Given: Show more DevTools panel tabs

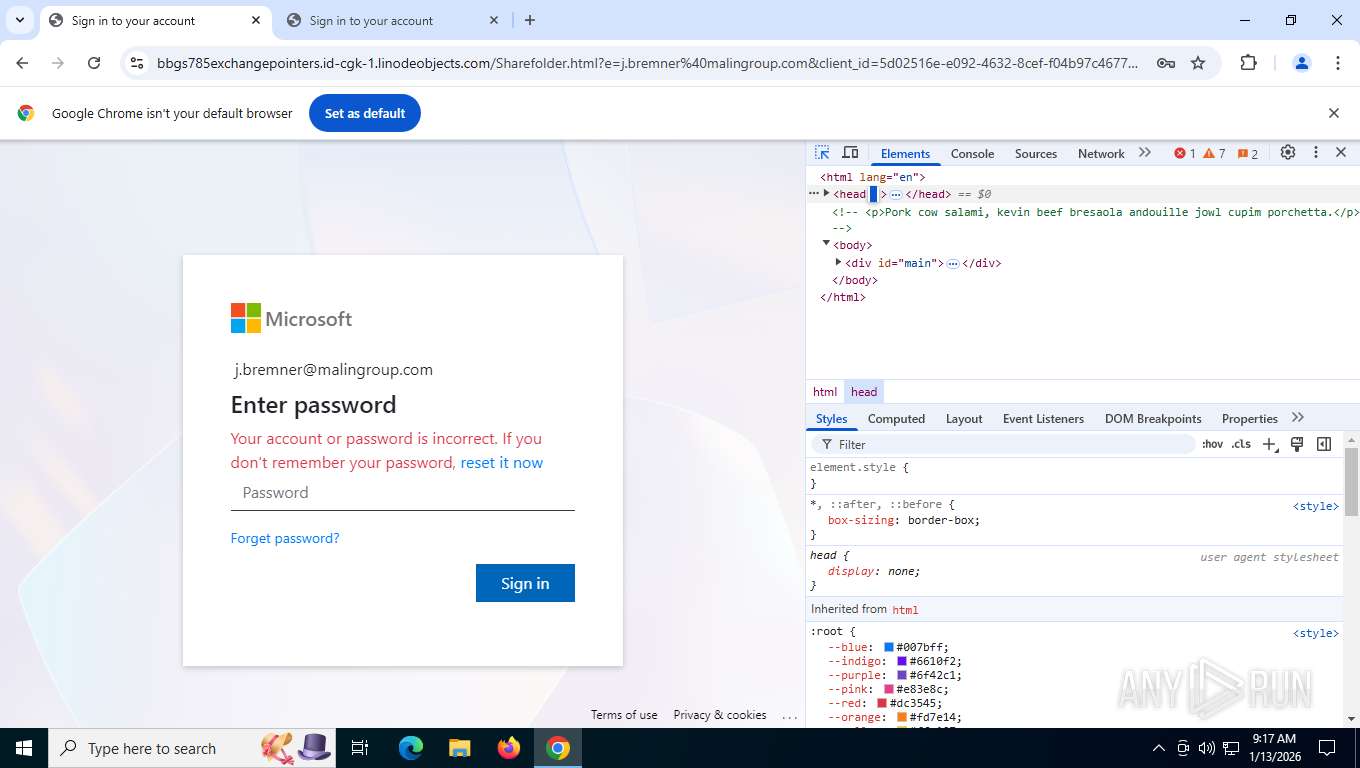Looking at the screenshot, I should [x=1145, y=153].
